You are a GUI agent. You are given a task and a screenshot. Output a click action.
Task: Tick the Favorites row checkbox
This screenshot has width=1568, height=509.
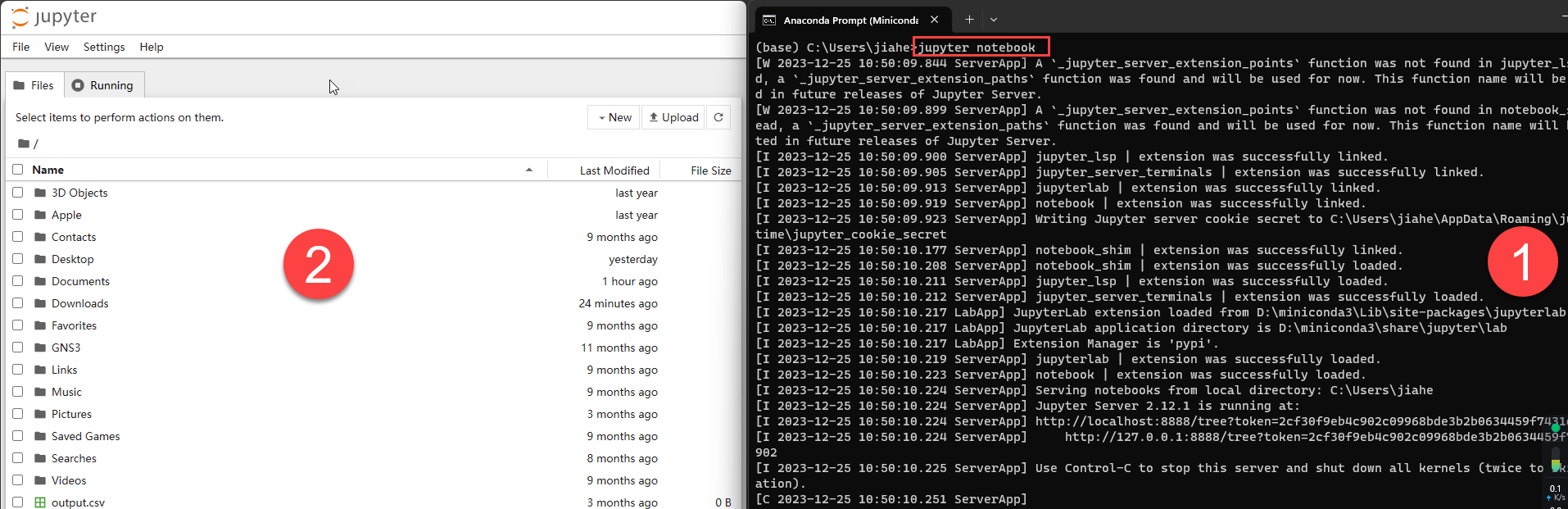click(x=17, y=325)
